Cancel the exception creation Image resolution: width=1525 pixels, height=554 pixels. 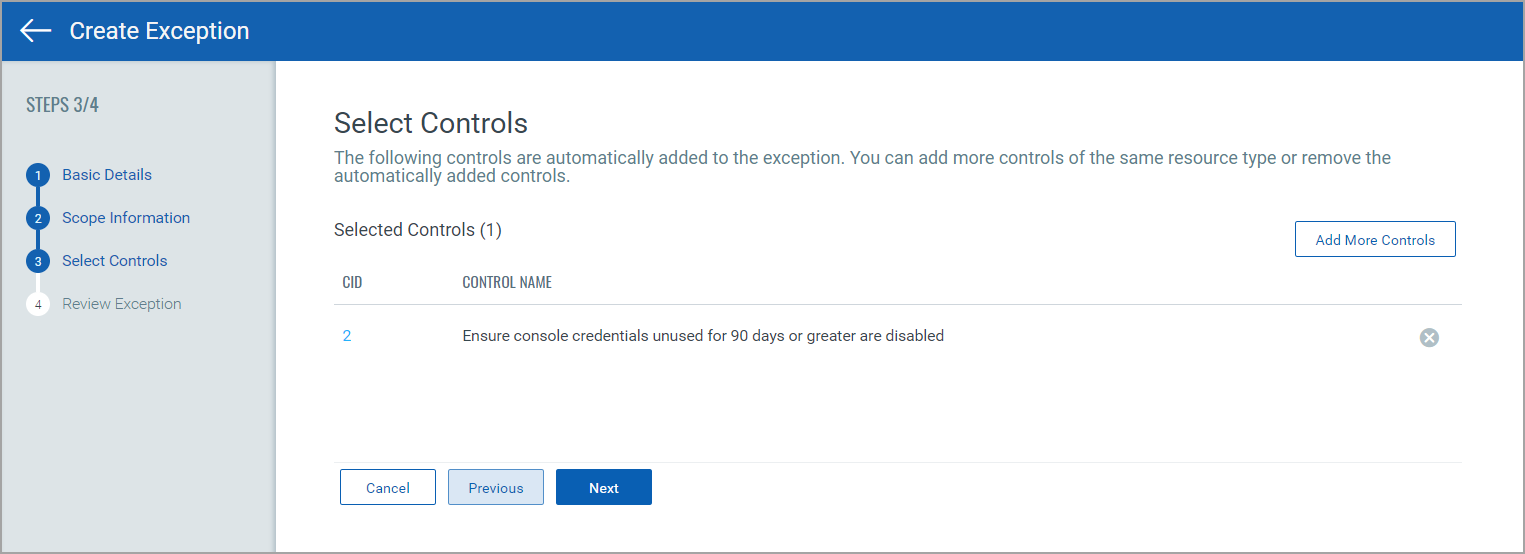point(388,488)
